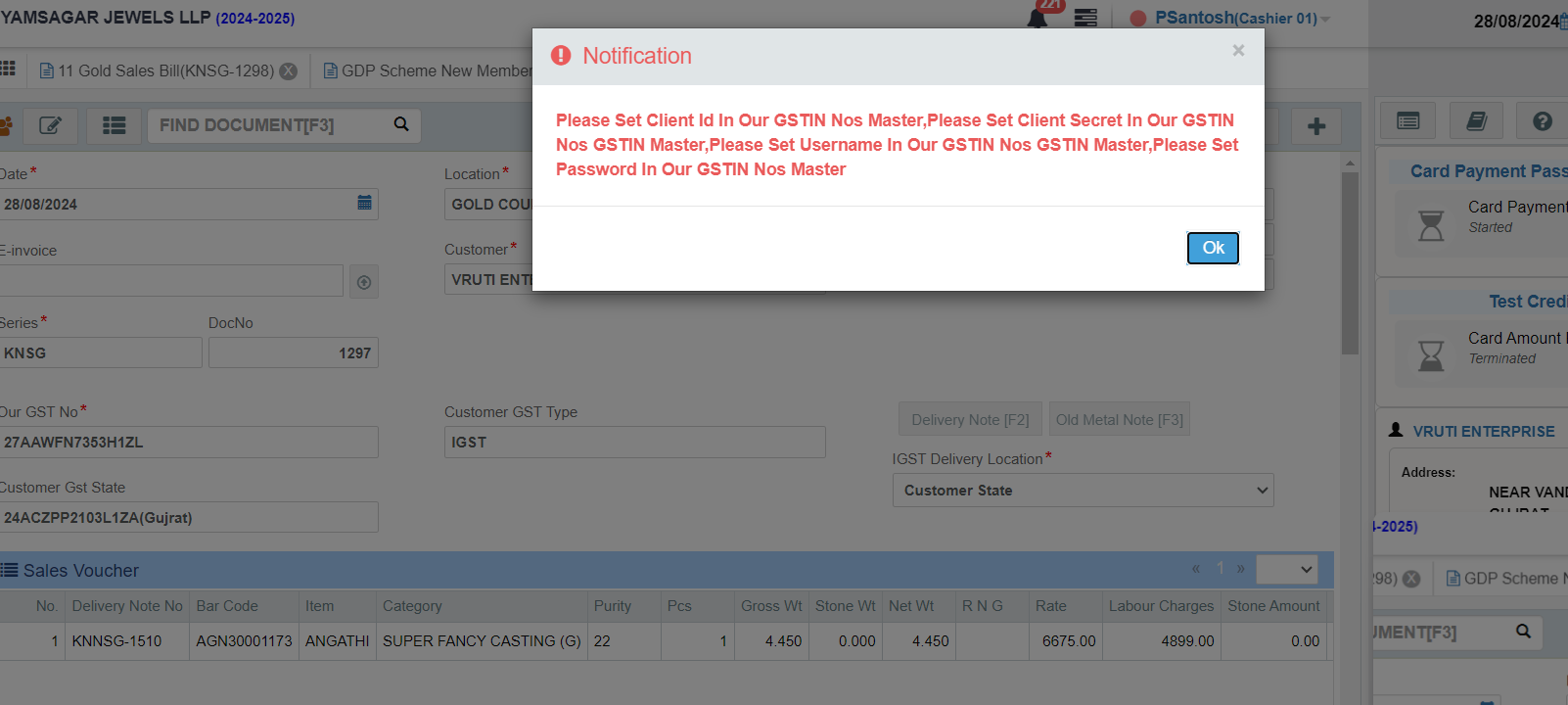Click Category column header

click(x=482, y=606)
